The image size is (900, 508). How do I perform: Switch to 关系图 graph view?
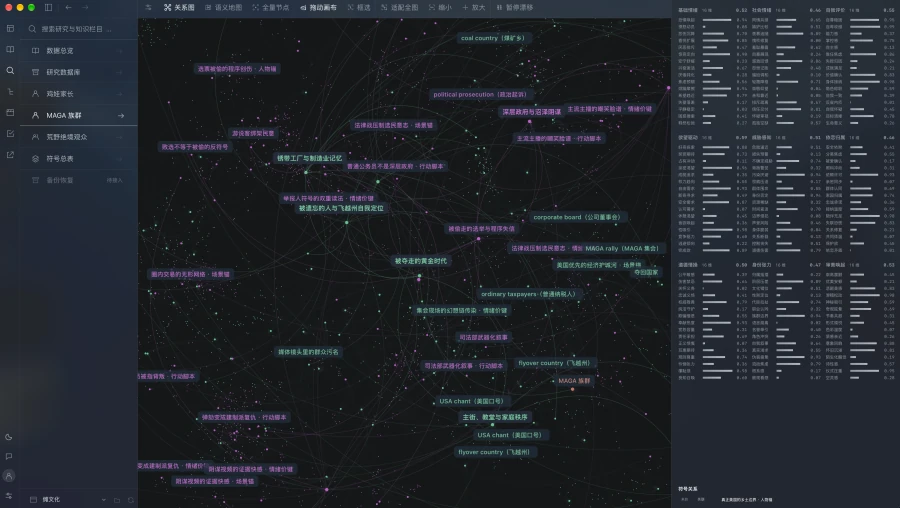point(179,7)
